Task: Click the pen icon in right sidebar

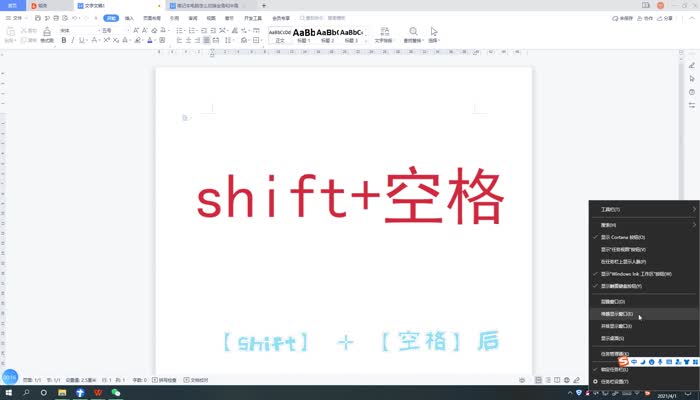Action: click(692, 65)
